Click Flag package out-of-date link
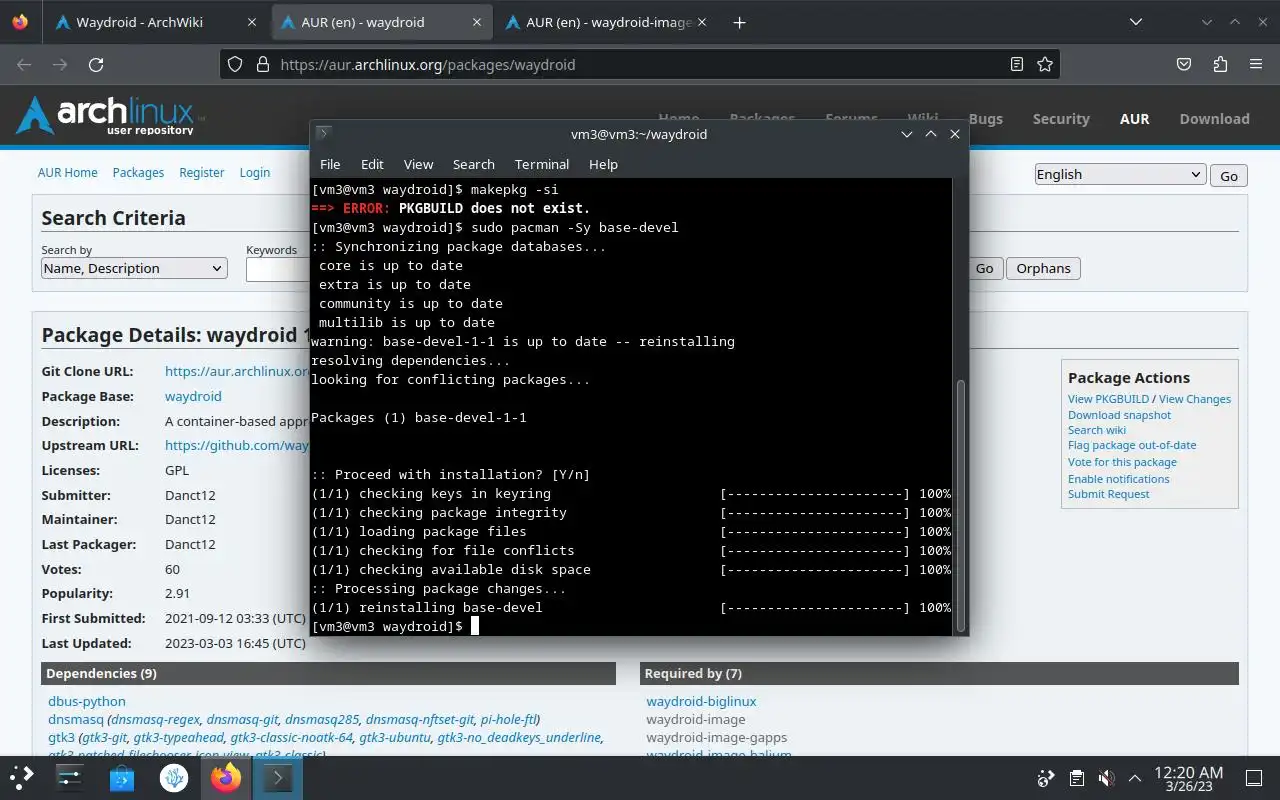This screenshot has height=800, width=1280. click(1132, 445)
